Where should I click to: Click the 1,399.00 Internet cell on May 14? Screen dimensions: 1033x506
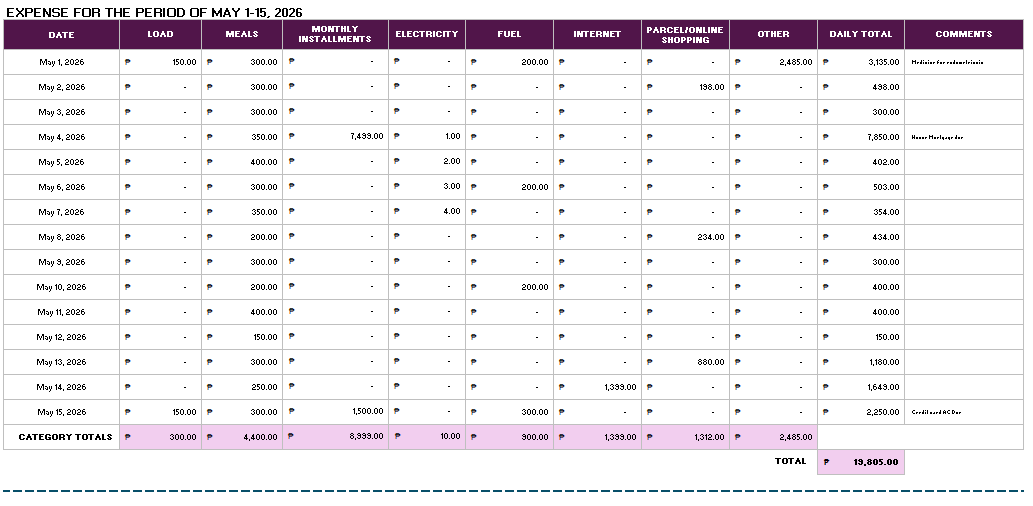tap(597, 387)
